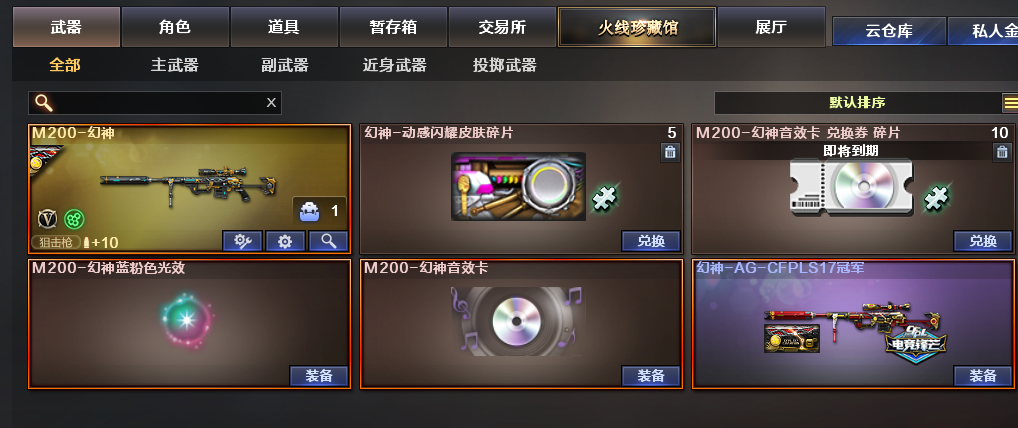Screen dimensions: 1018x428
Task: Clear the search box with X
Action: [x=271, y=103]
